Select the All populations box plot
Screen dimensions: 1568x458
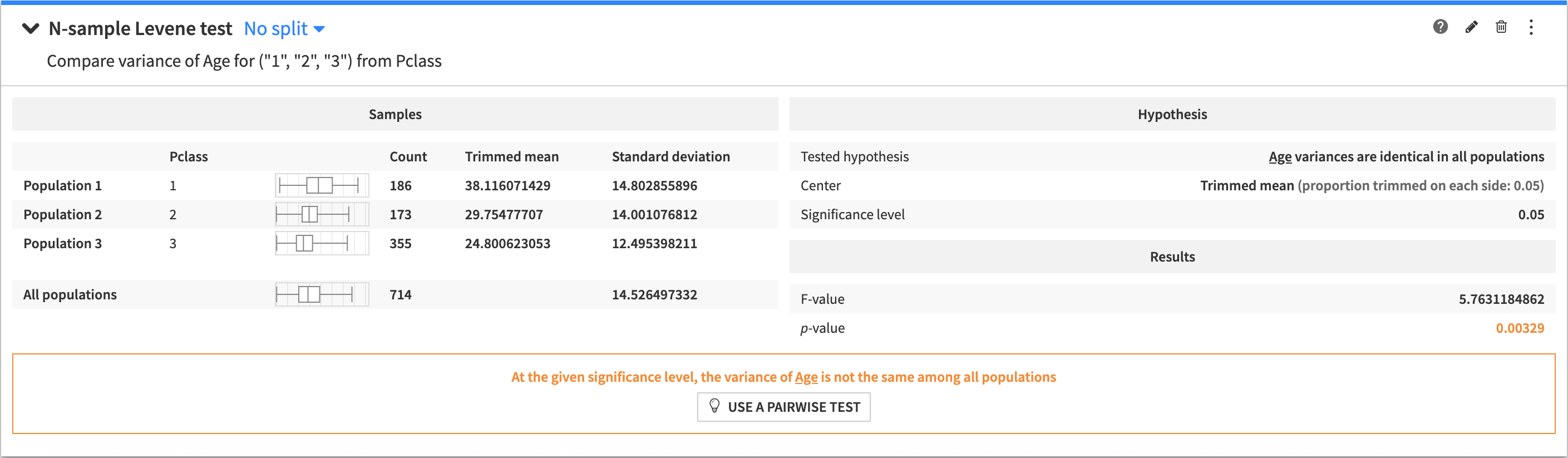(x=322, y=294)
